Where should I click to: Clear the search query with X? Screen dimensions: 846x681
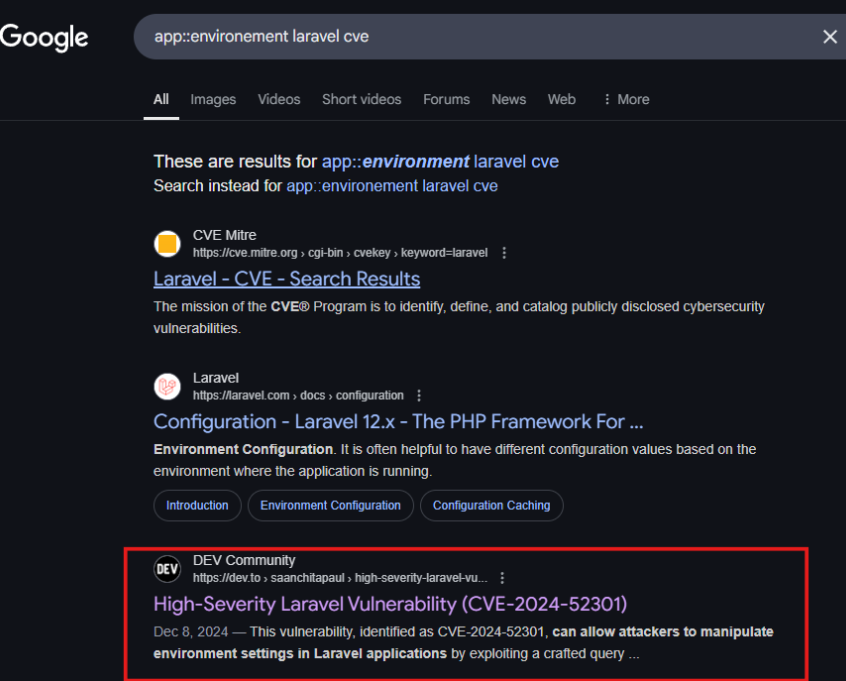coord(829,37)
